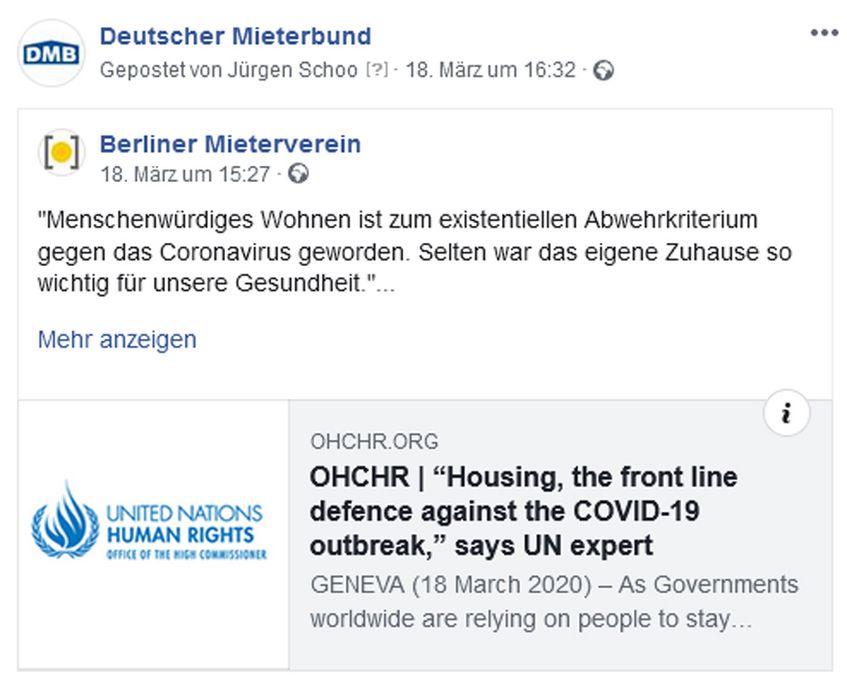This screenshot has height=699, width=847.
Task: Open the Deutscher Mieterbund page
Action: coord(235,37)
